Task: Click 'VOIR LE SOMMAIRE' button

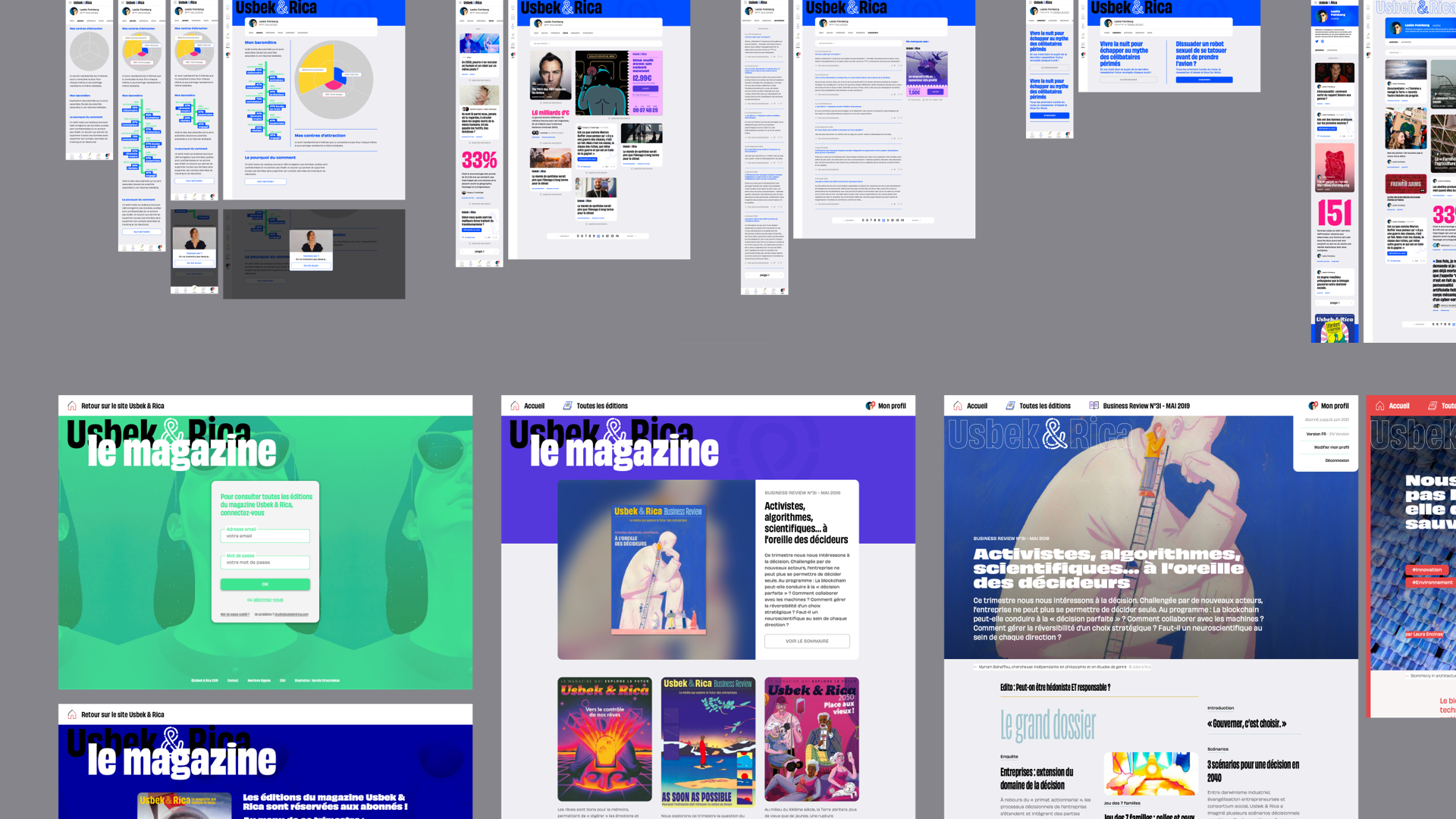Action: tap(807, 641)
